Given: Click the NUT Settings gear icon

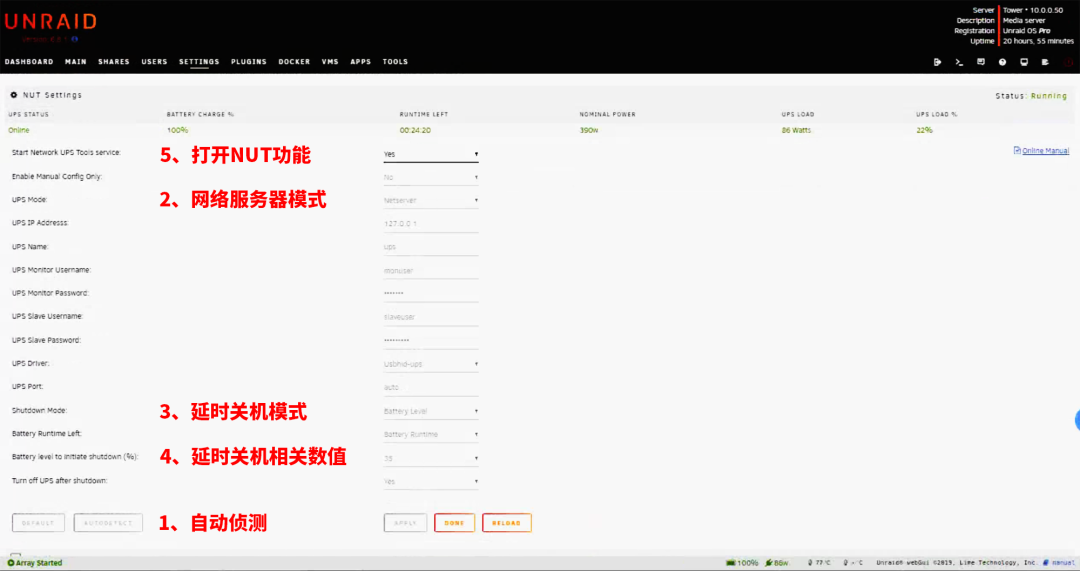Looking at the screenshot, I should pos(14,95).
